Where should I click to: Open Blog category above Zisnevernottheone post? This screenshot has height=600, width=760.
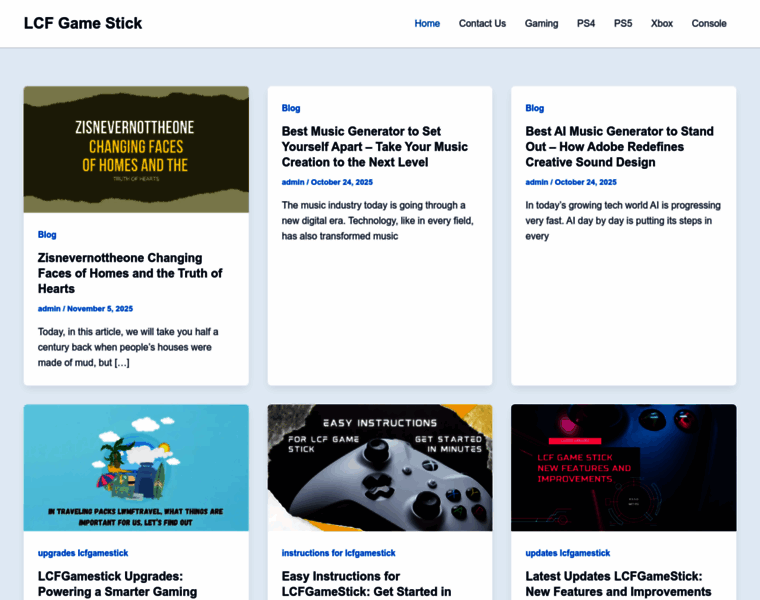(x=47, y=235)
